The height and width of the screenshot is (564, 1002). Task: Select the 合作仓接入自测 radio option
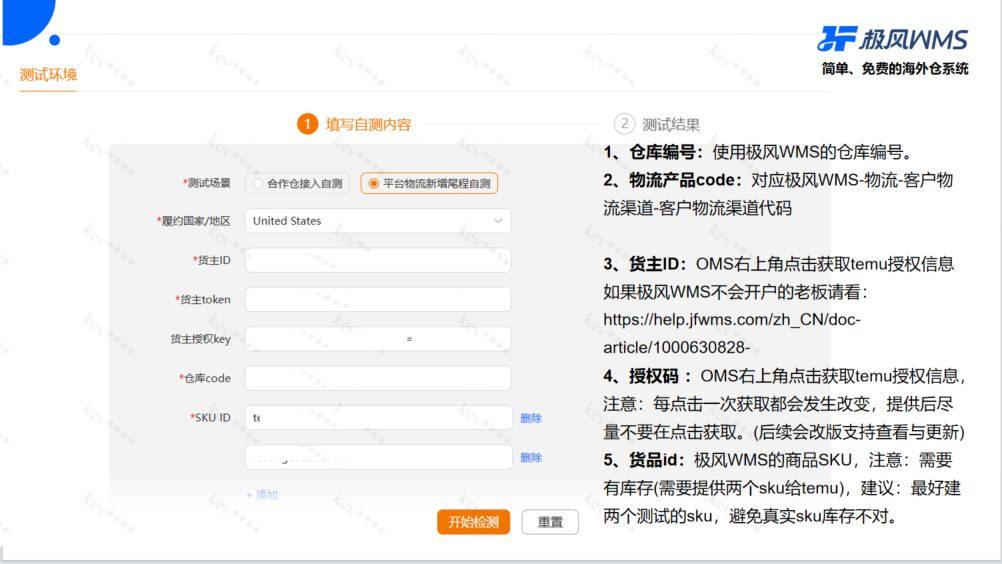(297, 183)
